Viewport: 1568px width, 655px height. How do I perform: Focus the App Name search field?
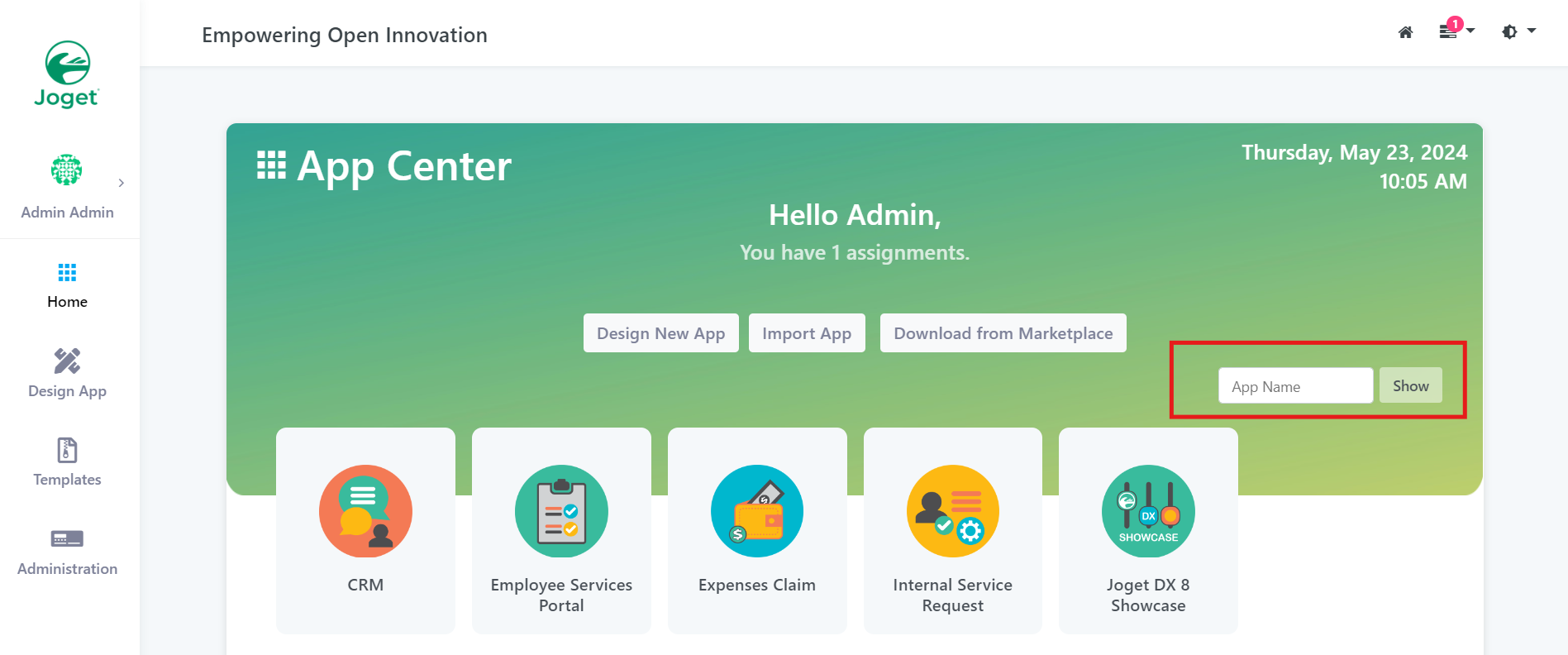pos(1295,386)
